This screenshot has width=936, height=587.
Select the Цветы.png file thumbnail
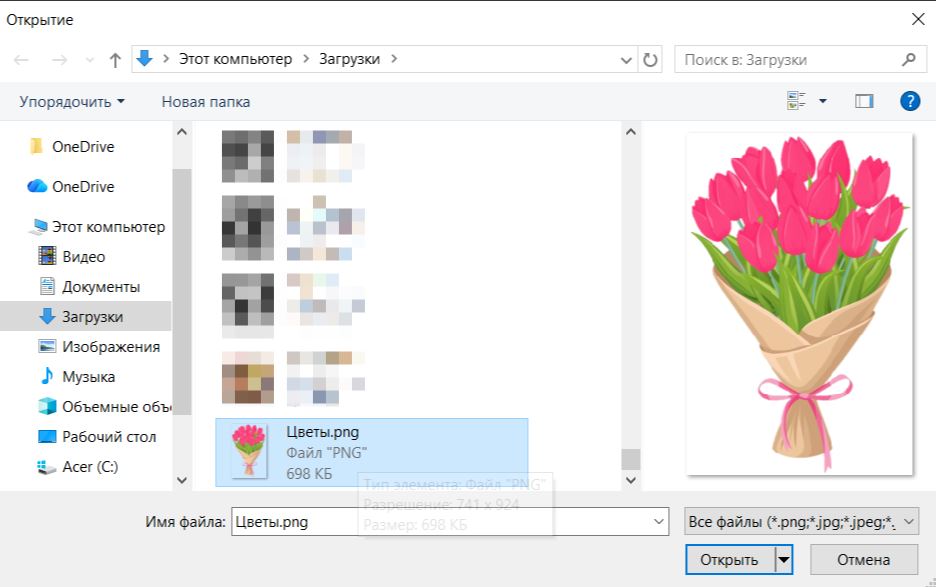click(x=249, y=451)
